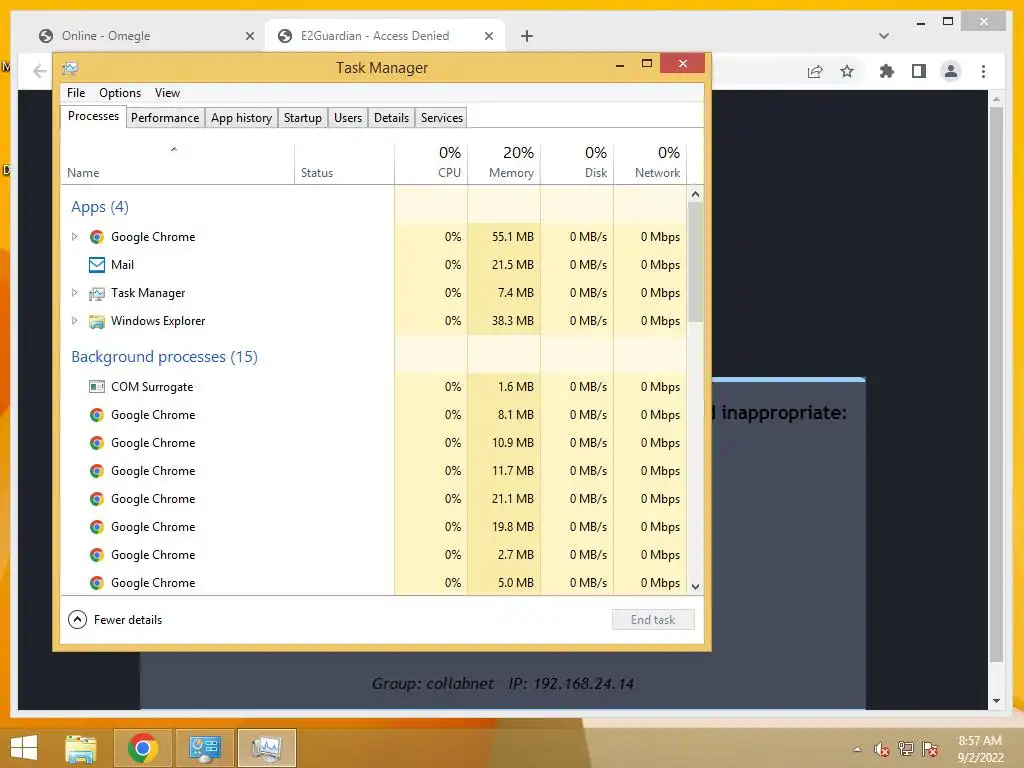Switch to the Services tab
This screenshot has height=768, width=1024.
click(441, 118)
